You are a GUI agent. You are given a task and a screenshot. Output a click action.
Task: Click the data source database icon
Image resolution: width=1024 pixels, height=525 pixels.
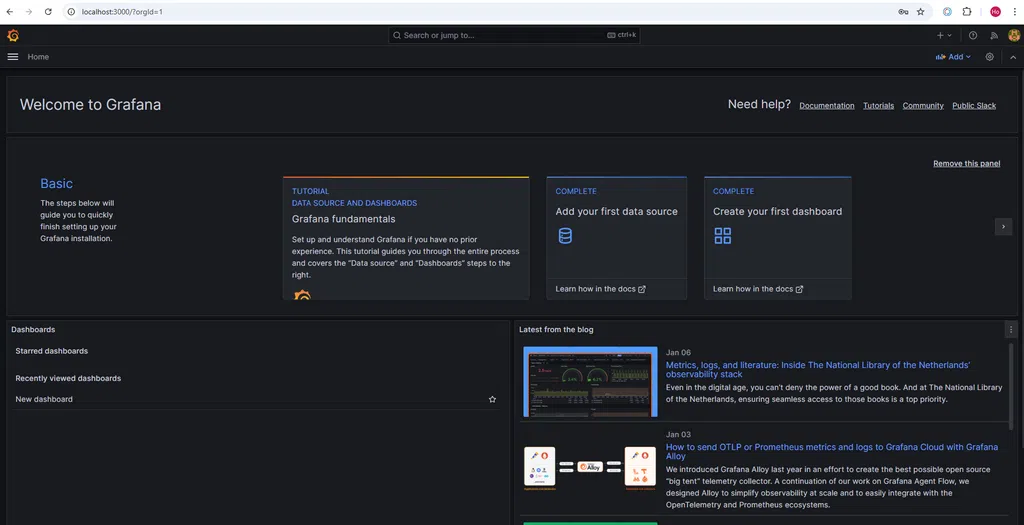565,236
